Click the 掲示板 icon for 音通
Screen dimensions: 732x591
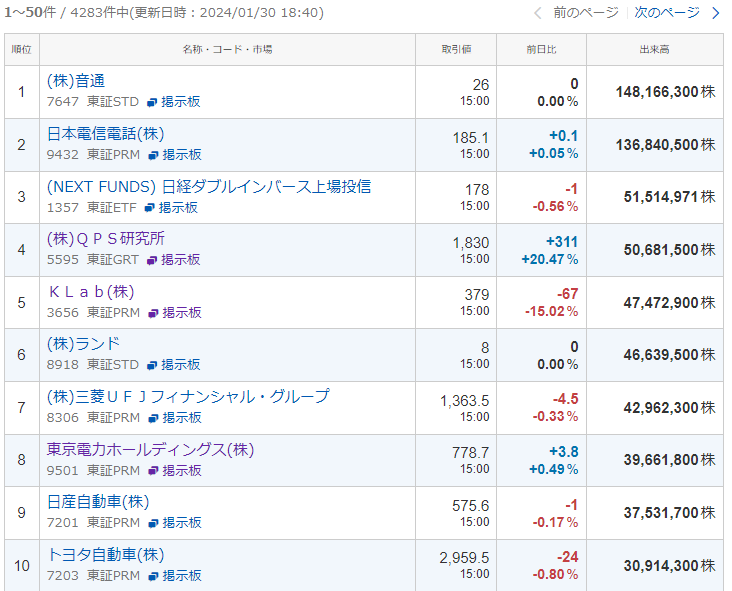tap(152, 102)
